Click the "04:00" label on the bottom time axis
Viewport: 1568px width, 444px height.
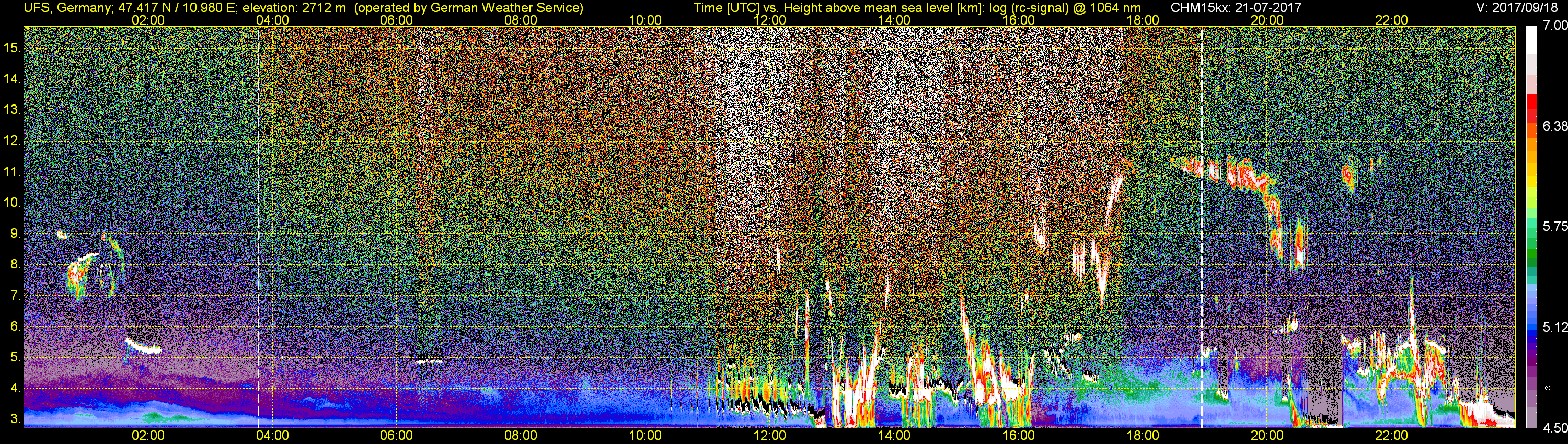coord(273,436)
